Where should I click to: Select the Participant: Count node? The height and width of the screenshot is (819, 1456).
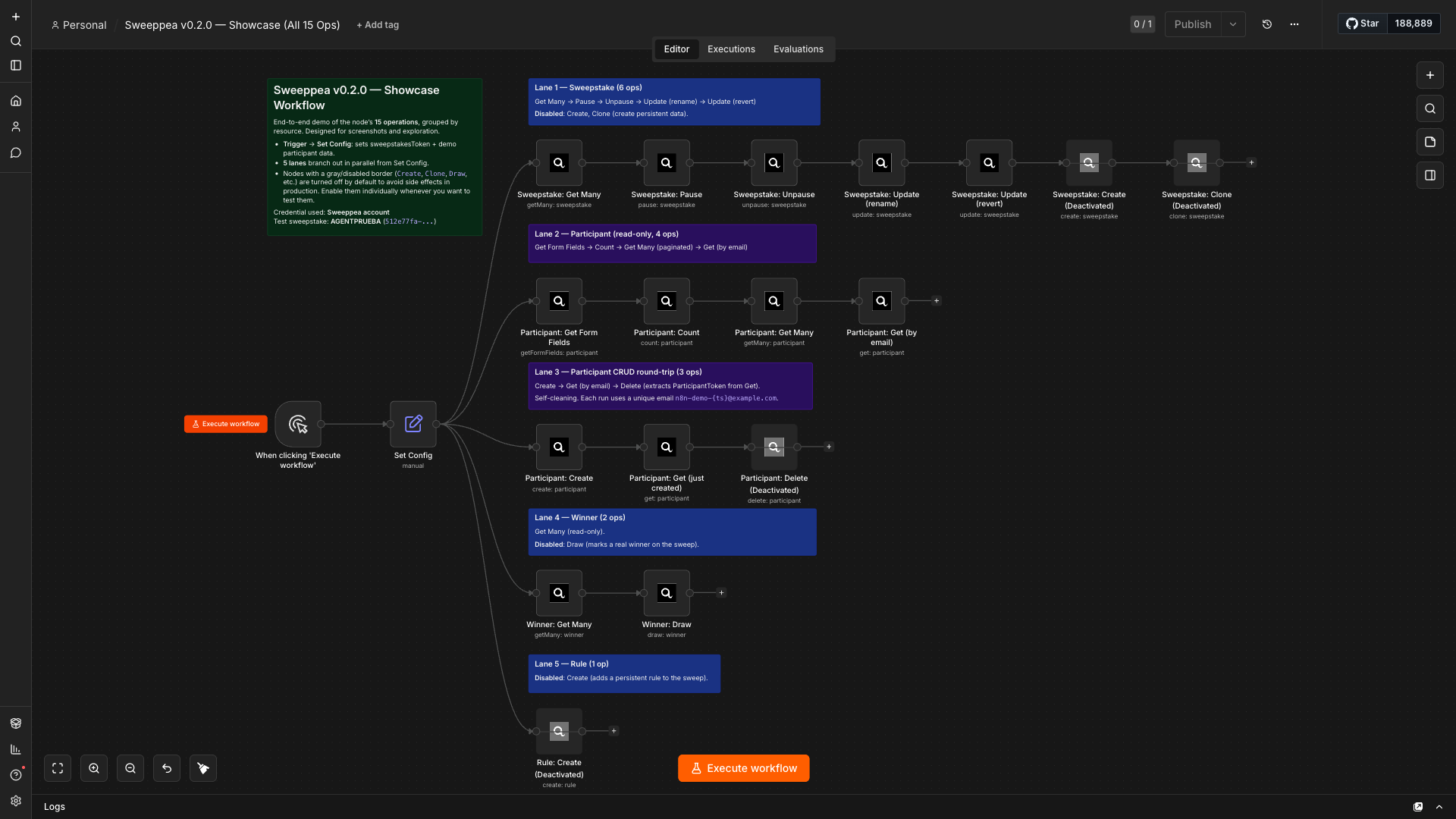point(667,301)
